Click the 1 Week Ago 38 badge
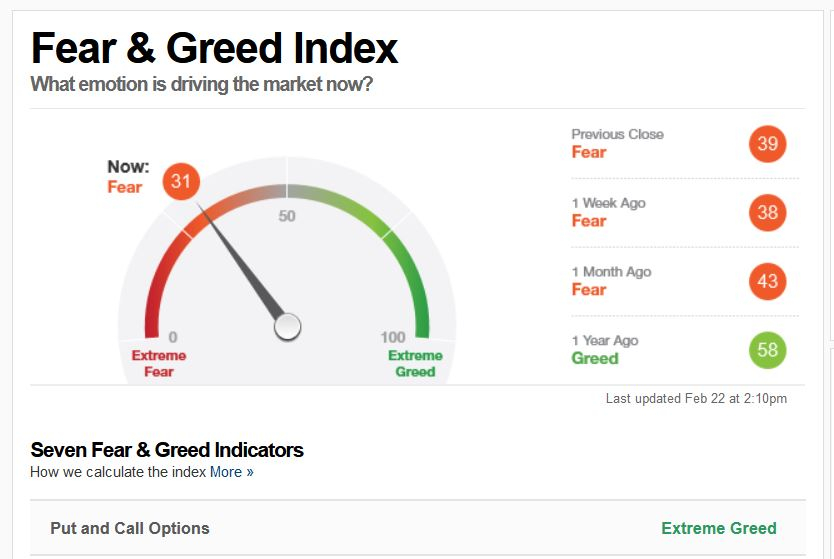 coord(768,213)
